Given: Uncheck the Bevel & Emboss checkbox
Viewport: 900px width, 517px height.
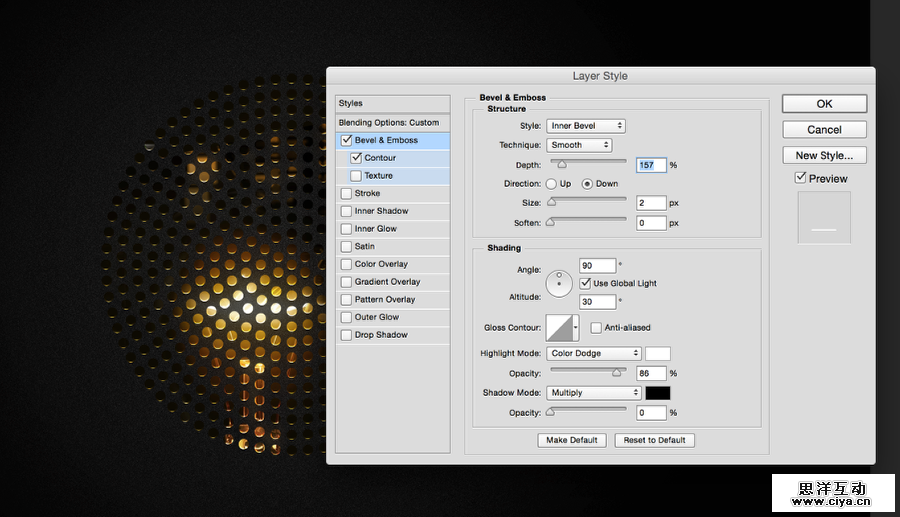Looking at the screenshot, I should 347,141.
